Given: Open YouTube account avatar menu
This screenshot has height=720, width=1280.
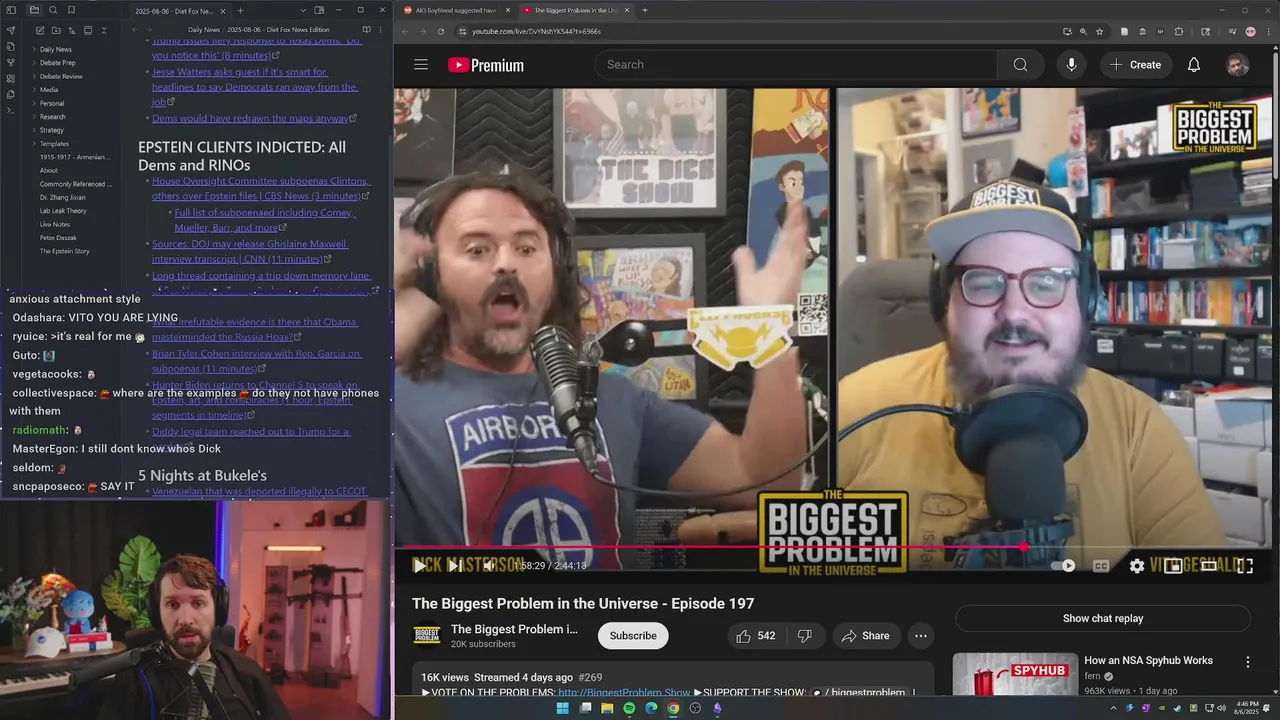Looking at the screenshot, I should pyautogui.click(x=1238, y=65).
